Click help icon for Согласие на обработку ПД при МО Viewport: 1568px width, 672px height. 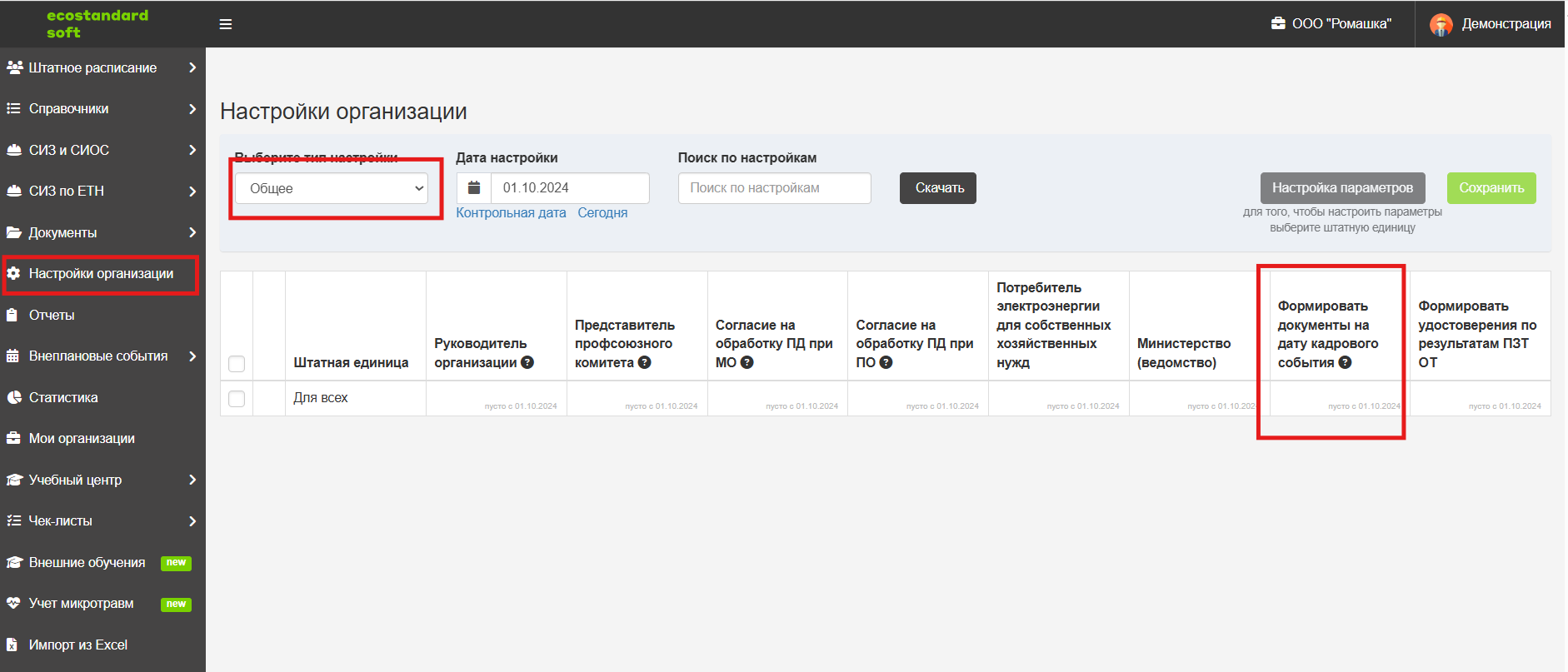pyautogui.click(x=747, y=363)
